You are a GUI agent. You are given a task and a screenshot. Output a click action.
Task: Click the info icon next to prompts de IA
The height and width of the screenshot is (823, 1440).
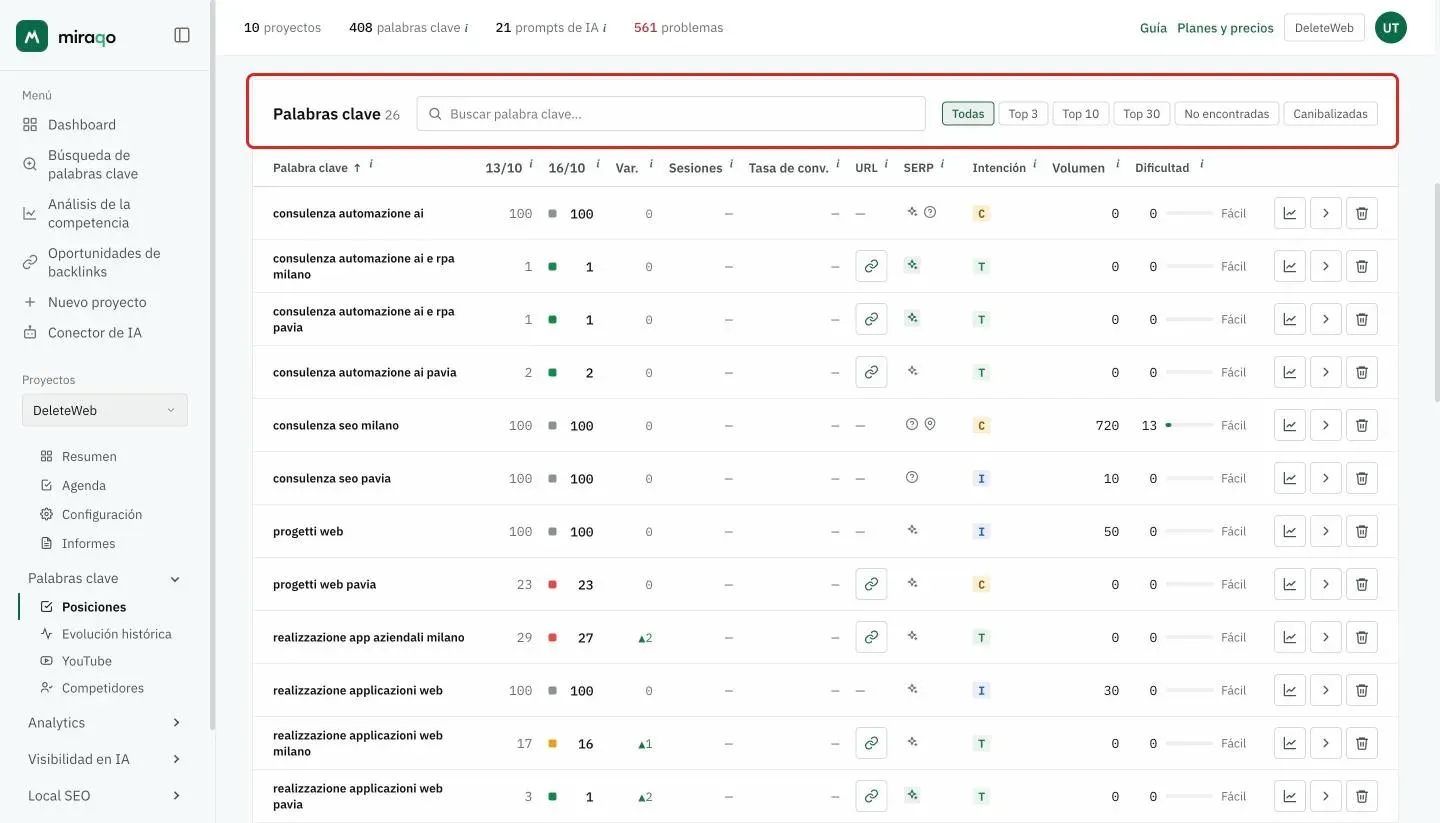[604, 28]
